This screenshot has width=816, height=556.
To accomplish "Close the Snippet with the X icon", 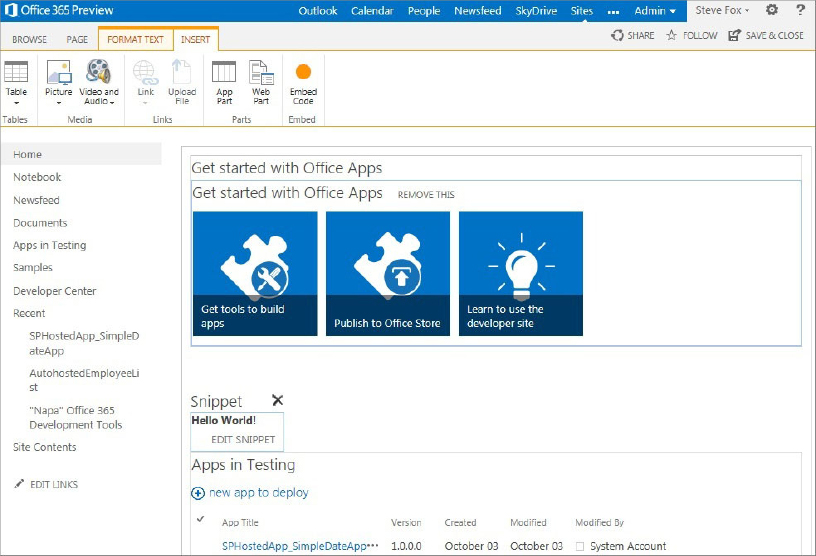I will tap(277, 400).
